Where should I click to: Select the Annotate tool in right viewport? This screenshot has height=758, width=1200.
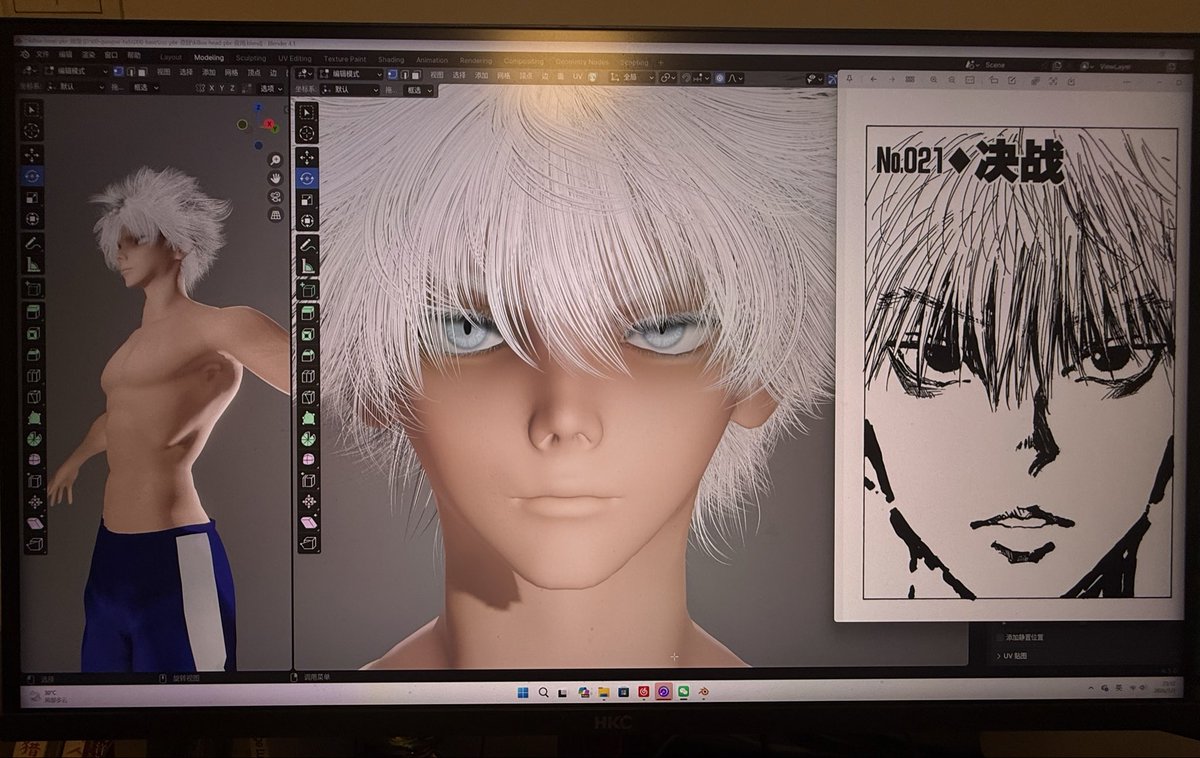pyautogui.click(x=308, y=244)
